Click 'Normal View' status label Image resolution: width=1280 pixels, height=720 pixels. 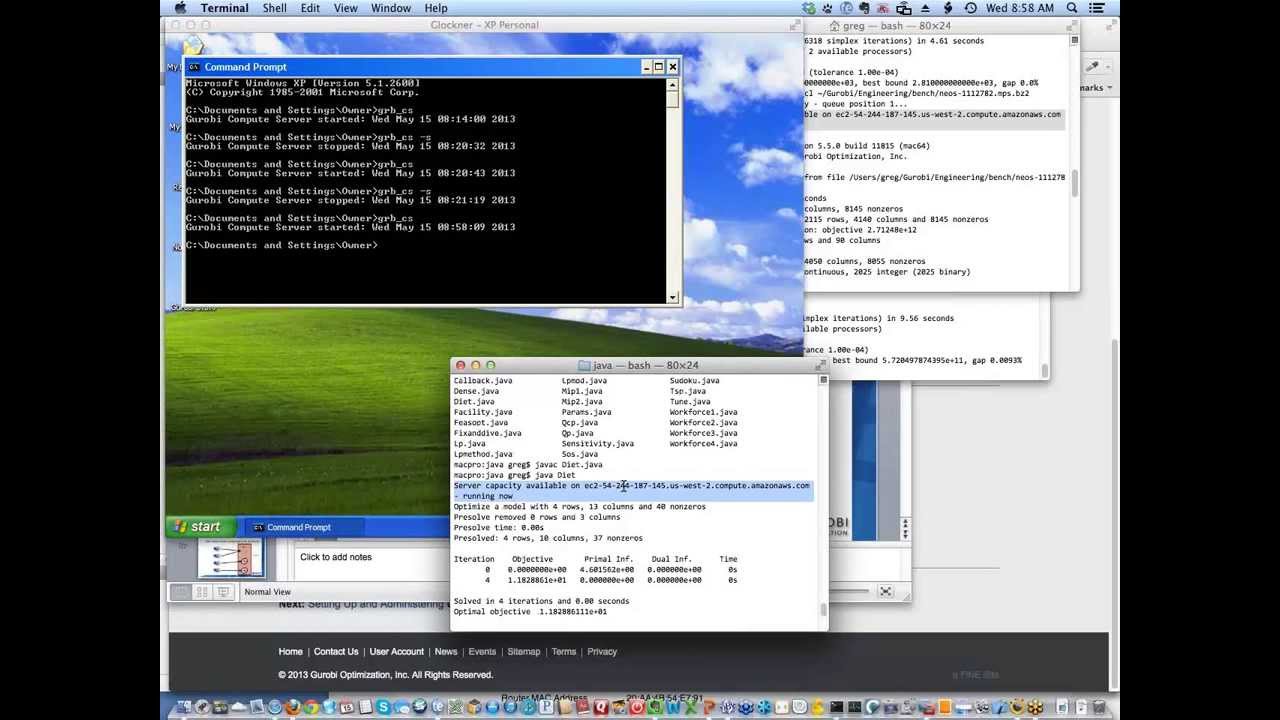tap(267, 592)
